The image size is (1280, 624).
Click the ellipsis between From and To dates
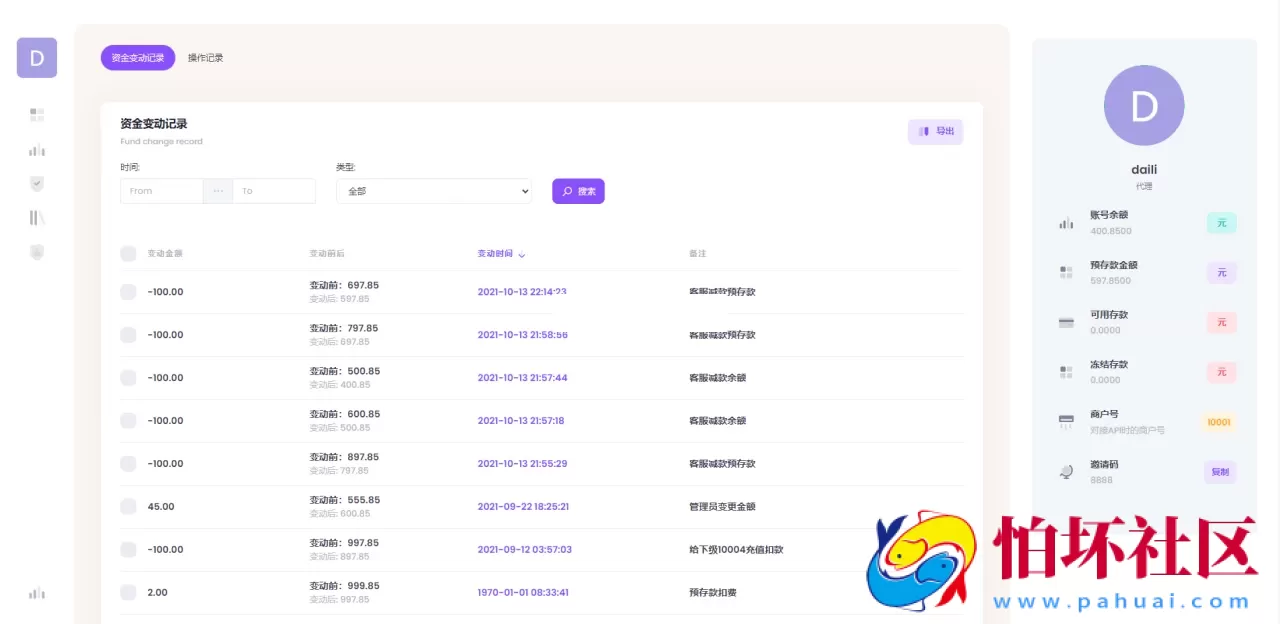click(218, 190)
